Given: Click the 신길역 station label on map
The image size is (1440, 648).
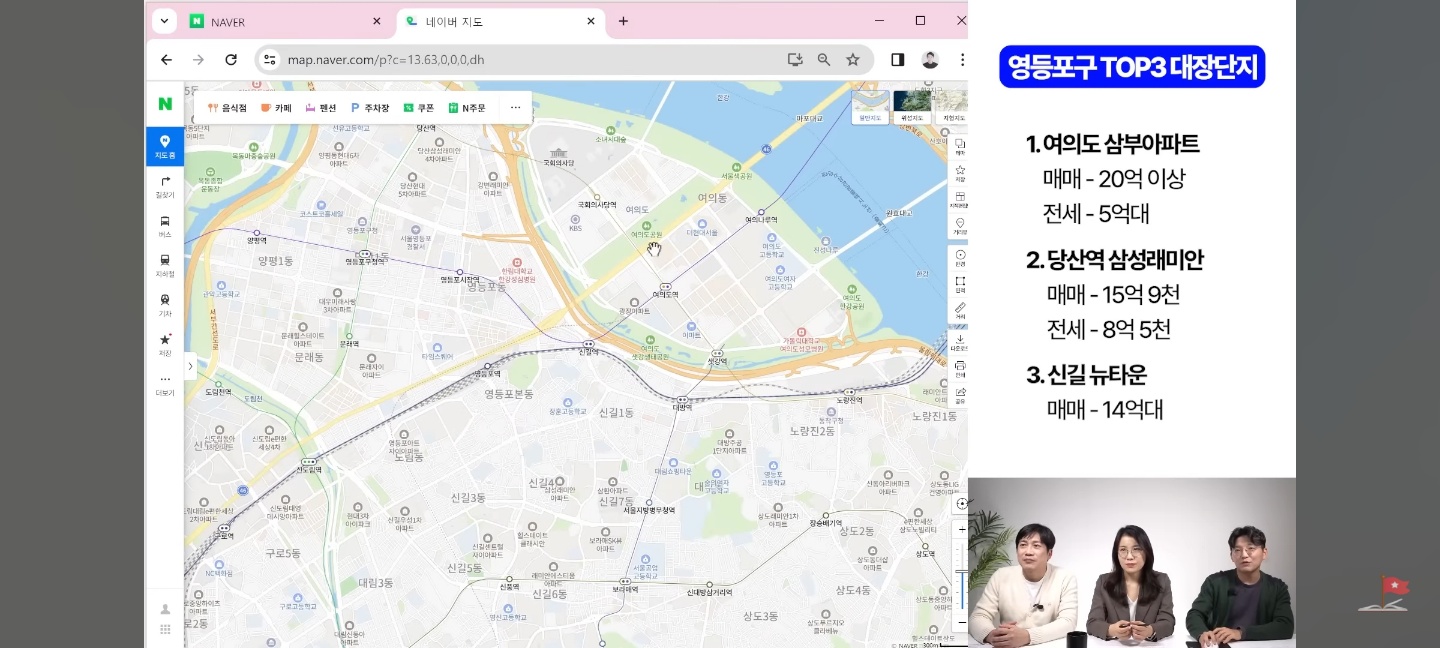Looking at the screenshot, I should (588, 350).
